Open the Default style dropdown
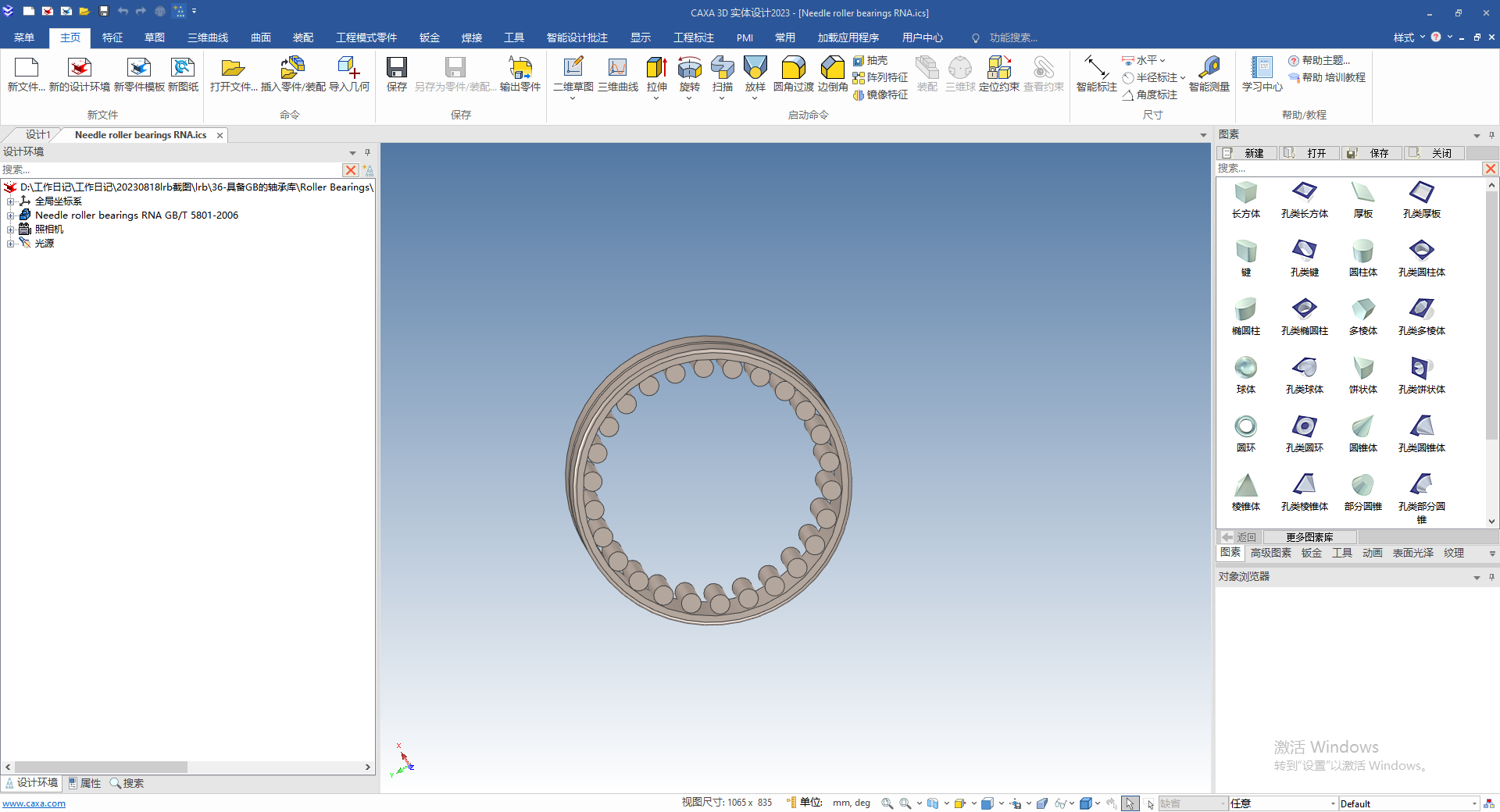1500x812 pixels. tap(1474, 803)
